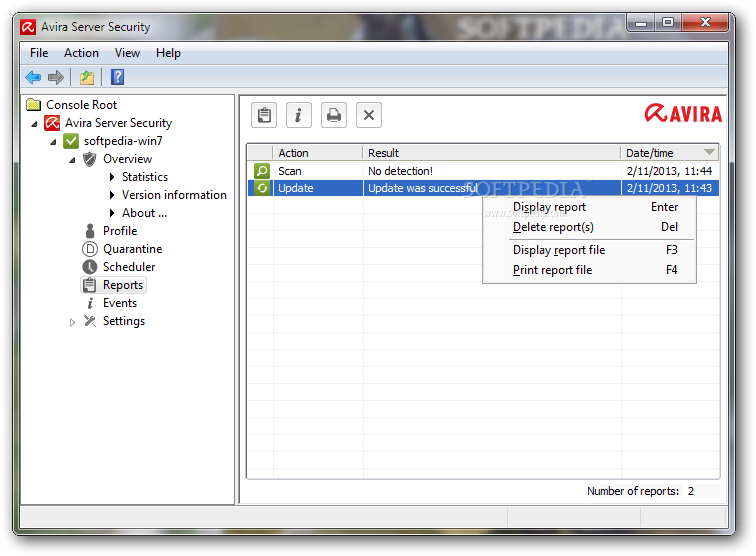
Task: Select Version information in the tree
Action: (174, 195)
